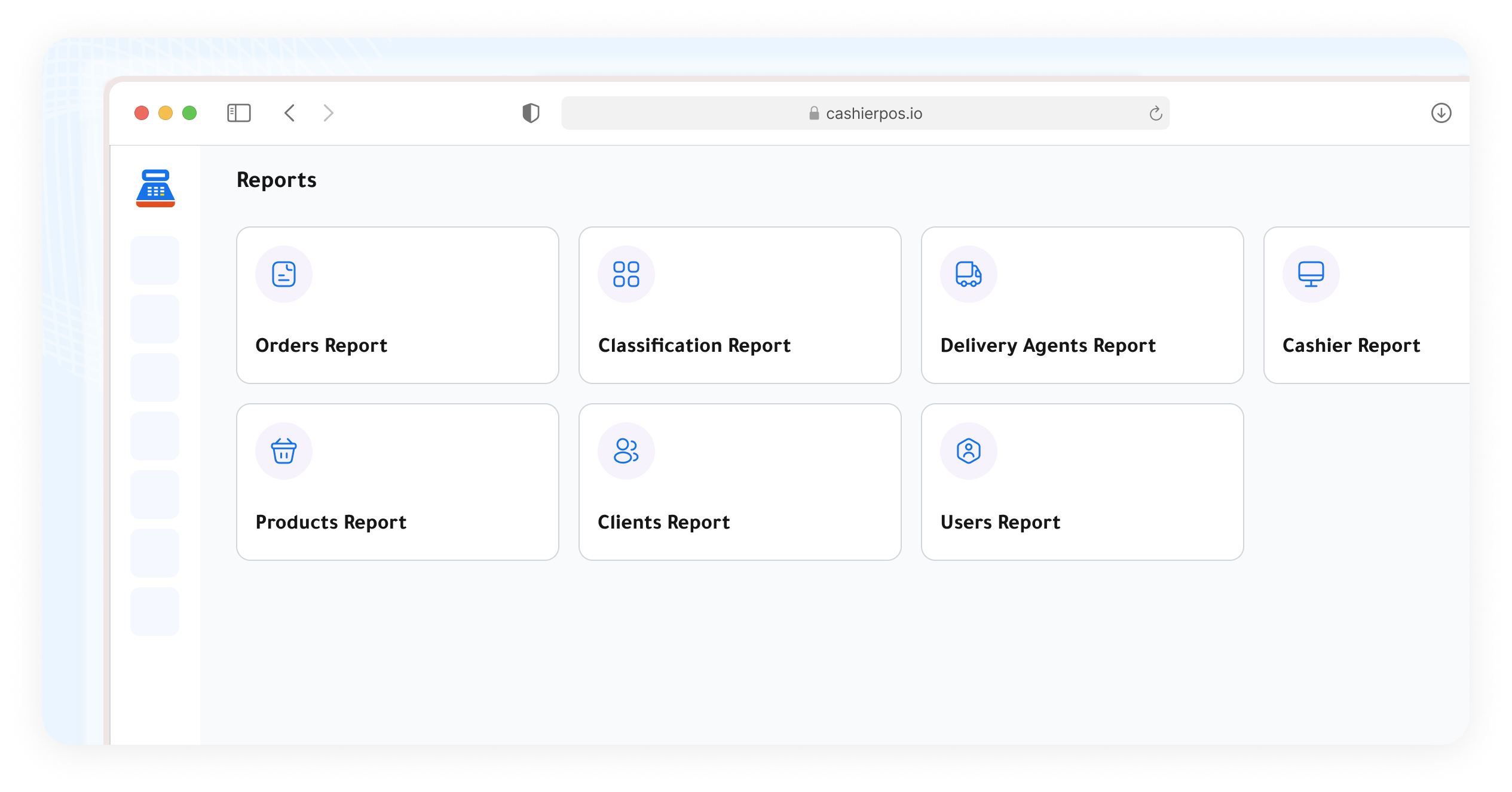Click the yellow minimize window button
Viewport: 1512px width, 792px height.
(166, 113)
